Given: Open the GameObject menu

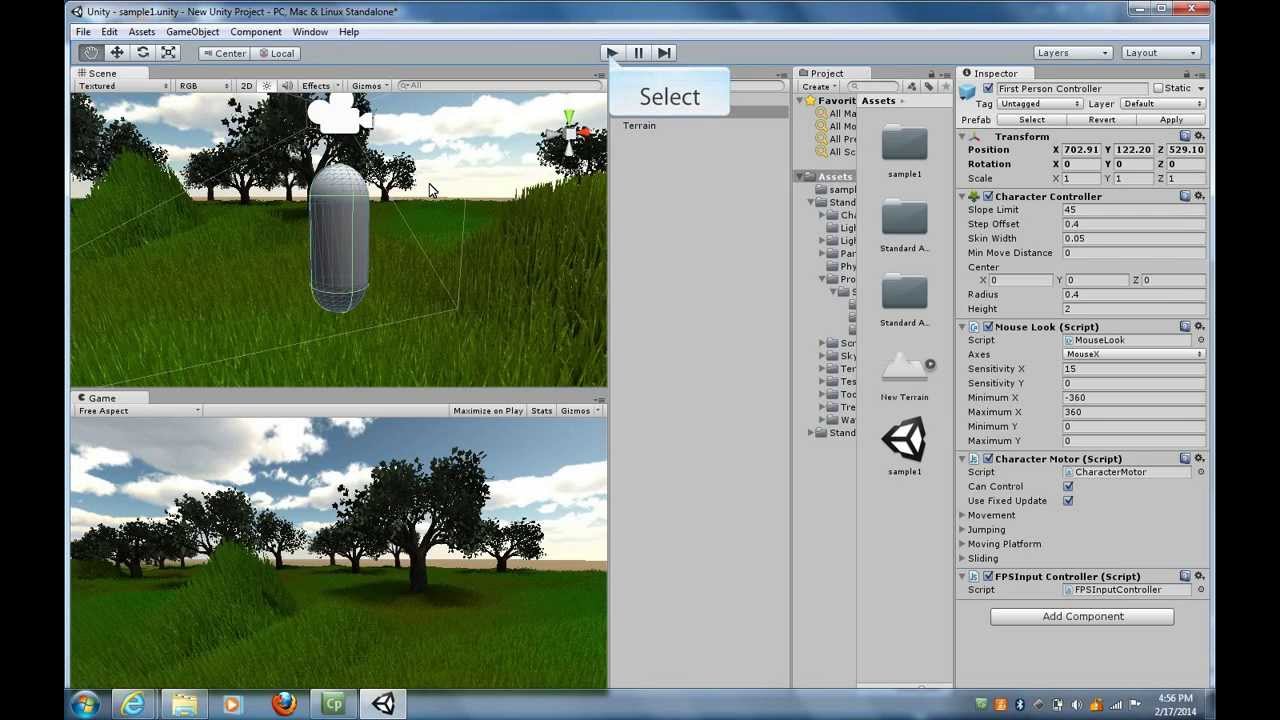Looking at the screenshot, I should tap(192, 32).
